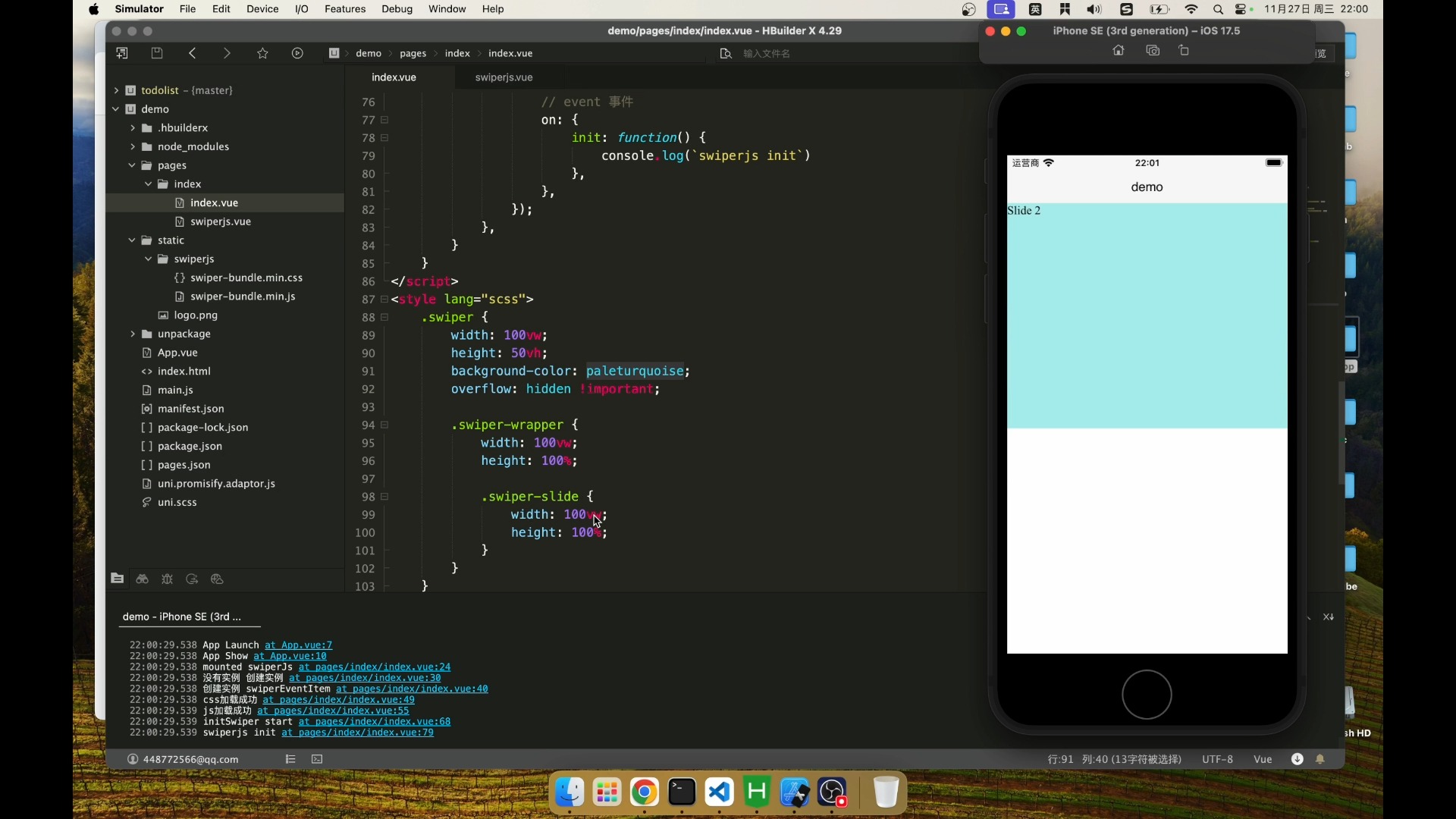Click the navigation back arrow icon
Screen dimensions: 1456x819
(x=192, y=53)
